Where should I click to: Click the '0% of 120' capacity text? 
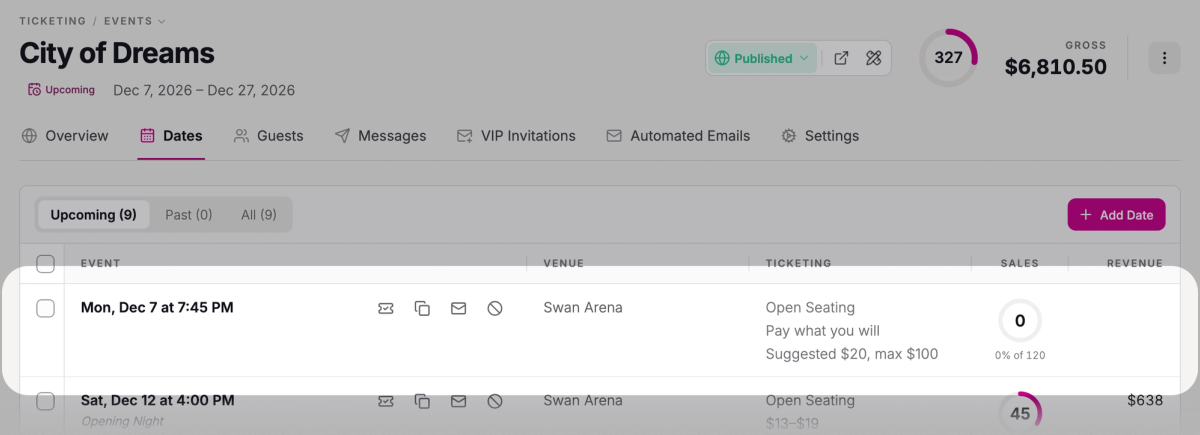(x=1020, y=355)
